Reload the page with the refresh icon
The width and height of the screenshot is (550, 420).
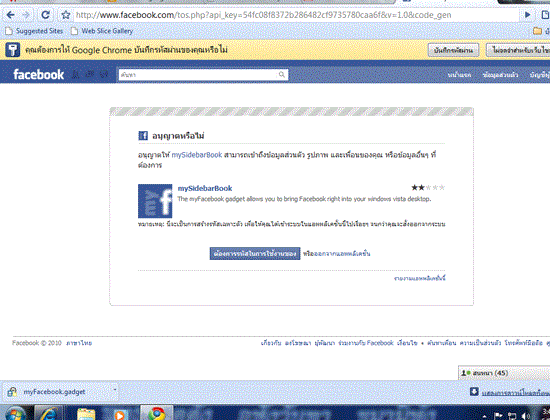point(45,15)
